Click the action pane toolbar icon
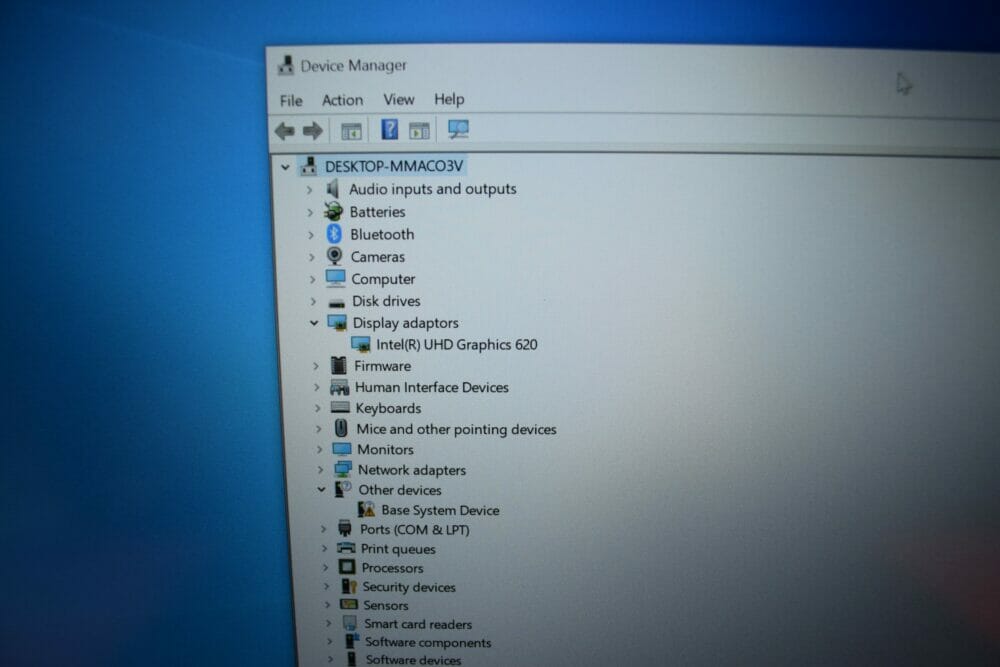This screenshot has height=667, width=1000. [419, 131]
